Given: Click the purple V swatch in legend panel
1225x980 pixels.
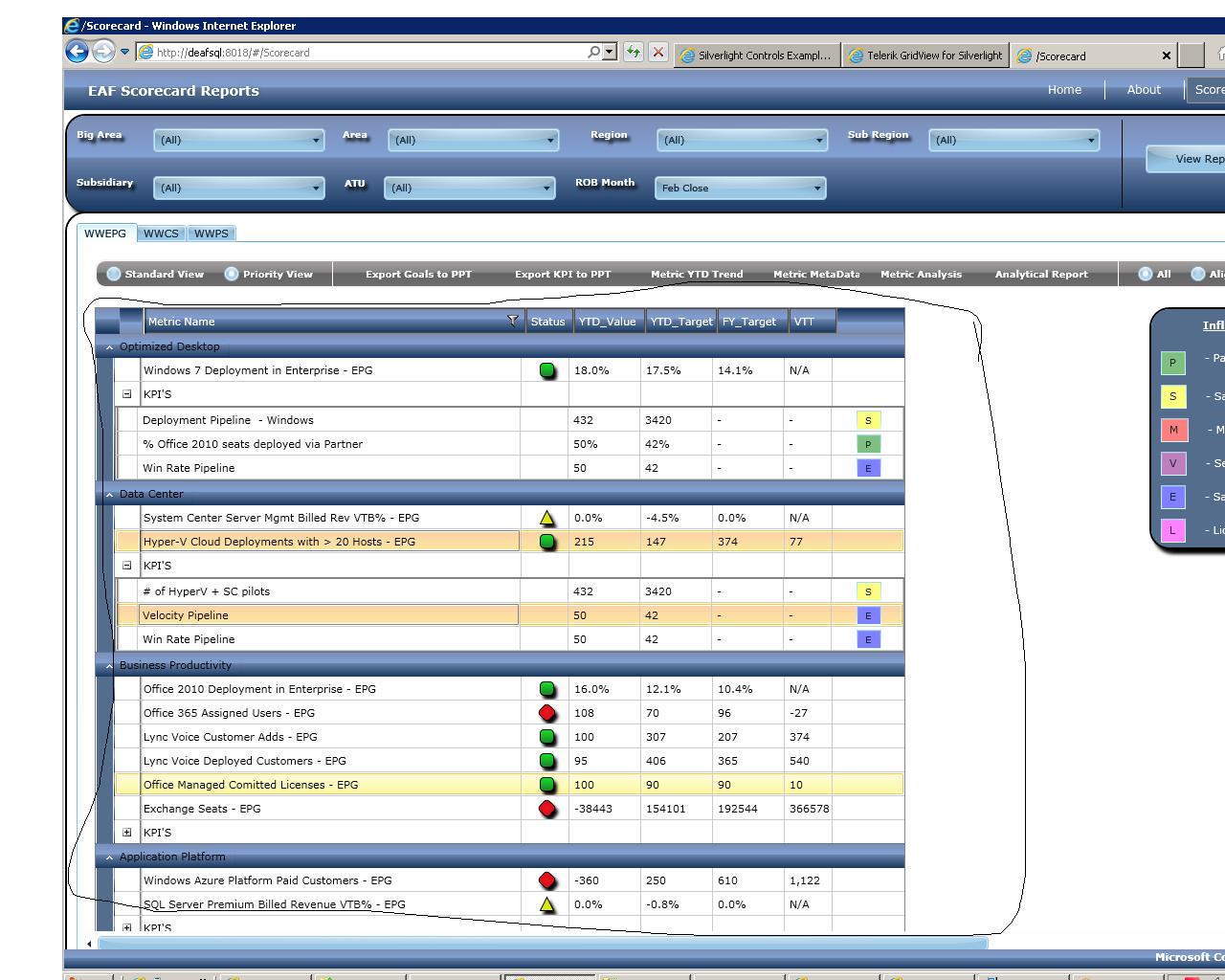Looking at the screenshot, I should 1173,463.
